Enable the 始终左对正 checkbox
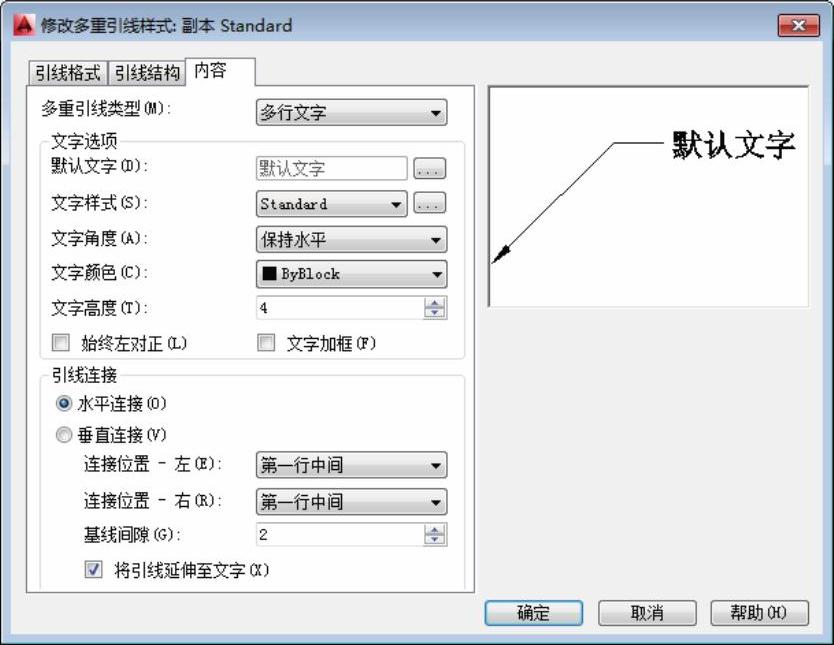The height and width of the screenshot is (645, 834). [x=62, y=343]
